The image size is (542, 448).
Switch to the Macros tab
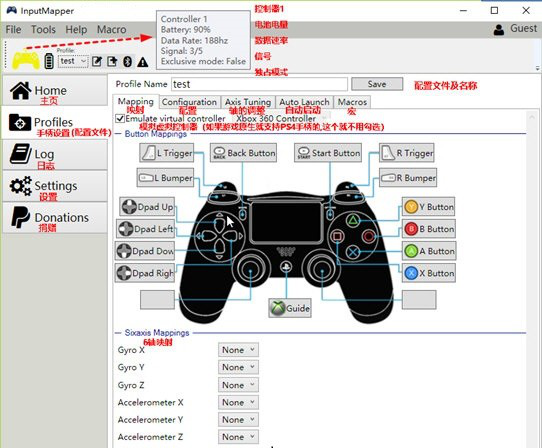352,102
